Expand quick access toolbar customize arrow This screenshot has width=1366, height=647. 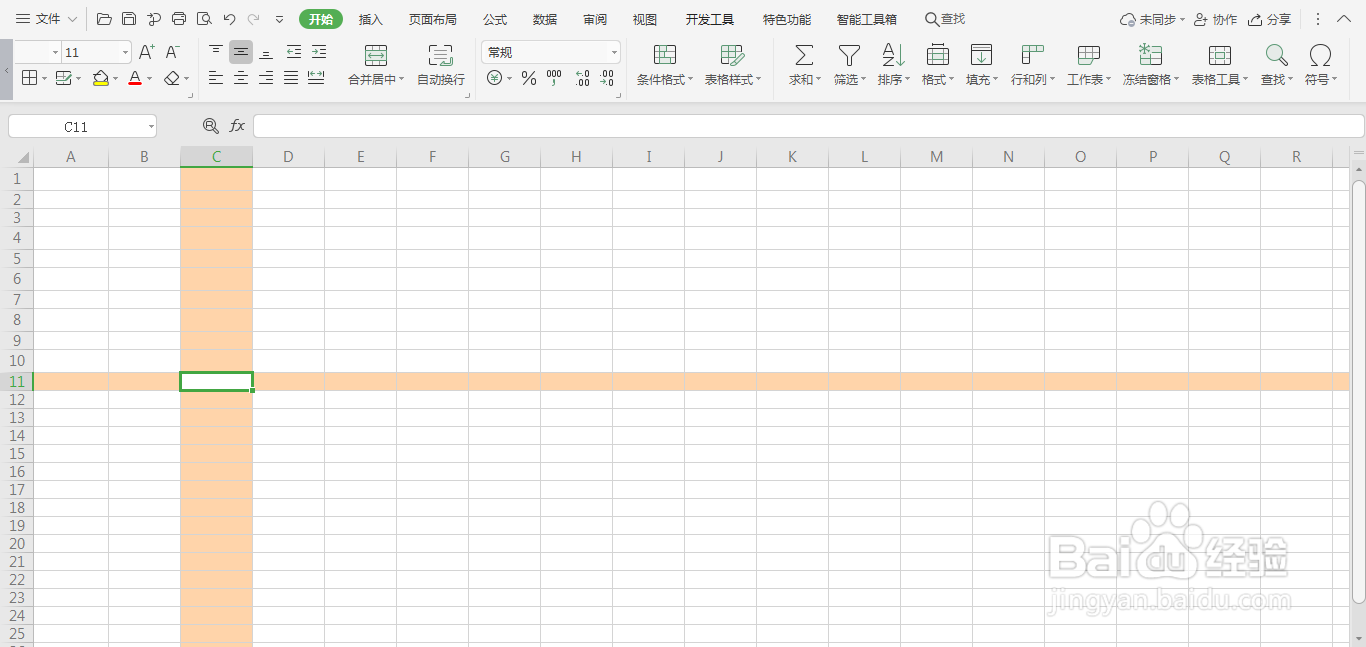click(279, 19)
